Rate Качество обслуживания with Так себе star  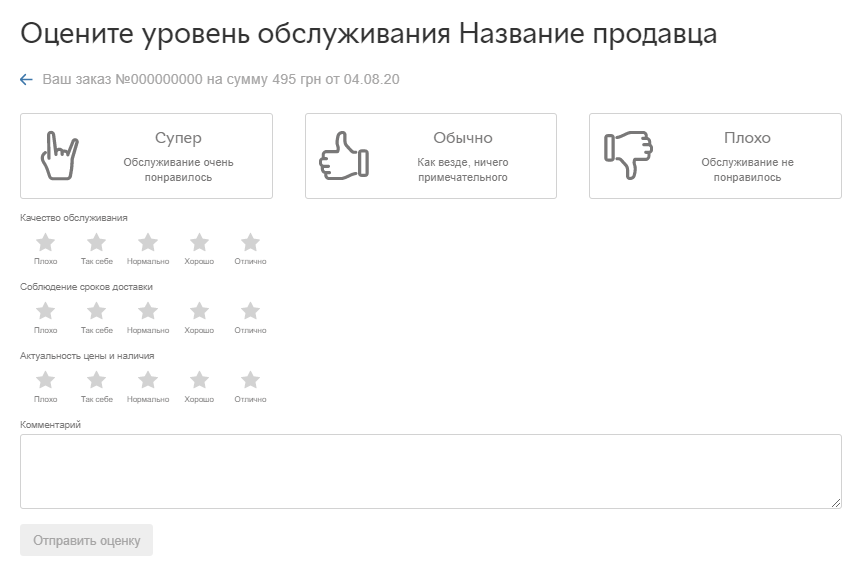97,242
